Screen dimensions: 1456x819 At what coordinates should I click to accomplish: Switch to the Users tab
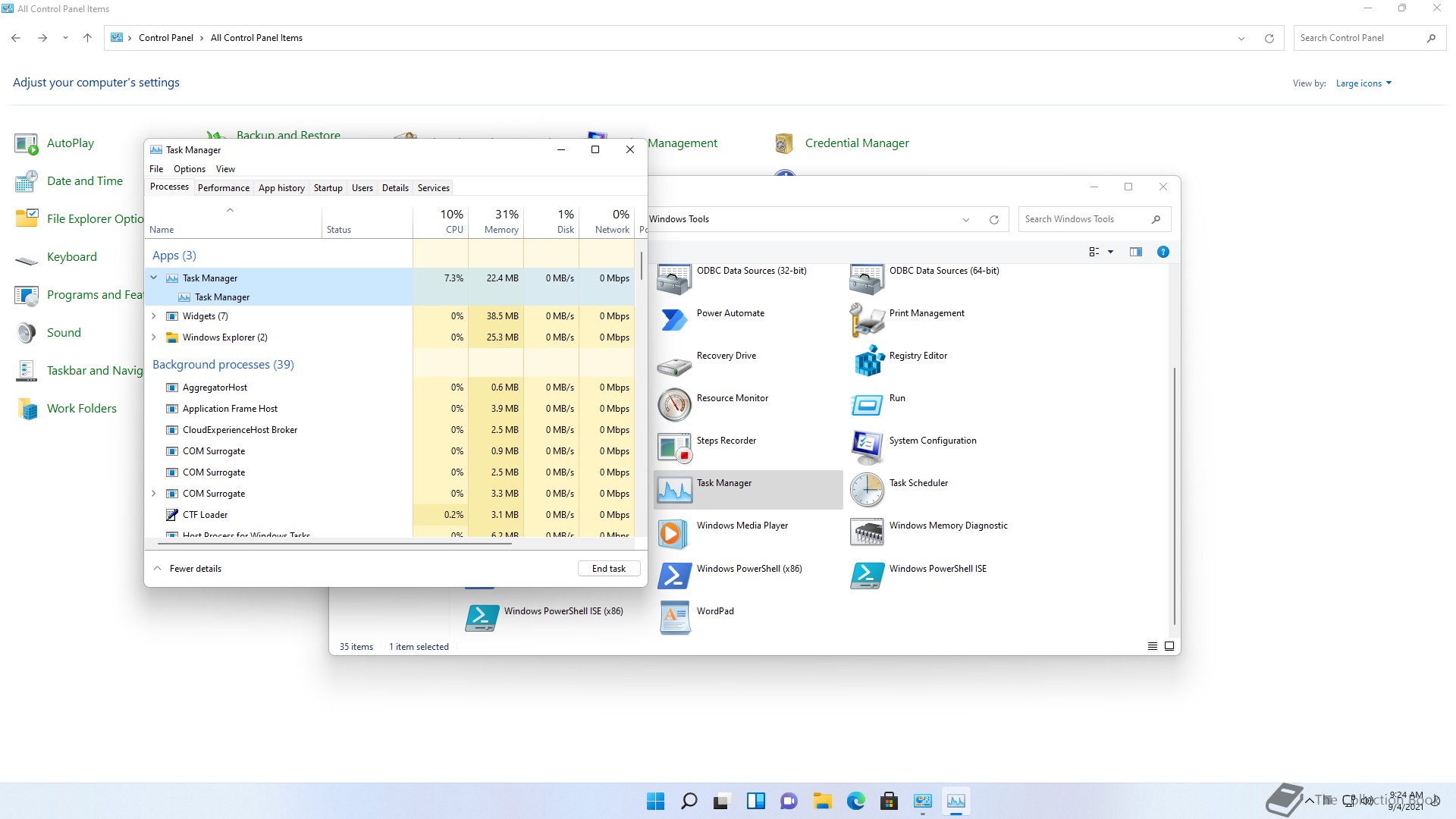(362, 188)
